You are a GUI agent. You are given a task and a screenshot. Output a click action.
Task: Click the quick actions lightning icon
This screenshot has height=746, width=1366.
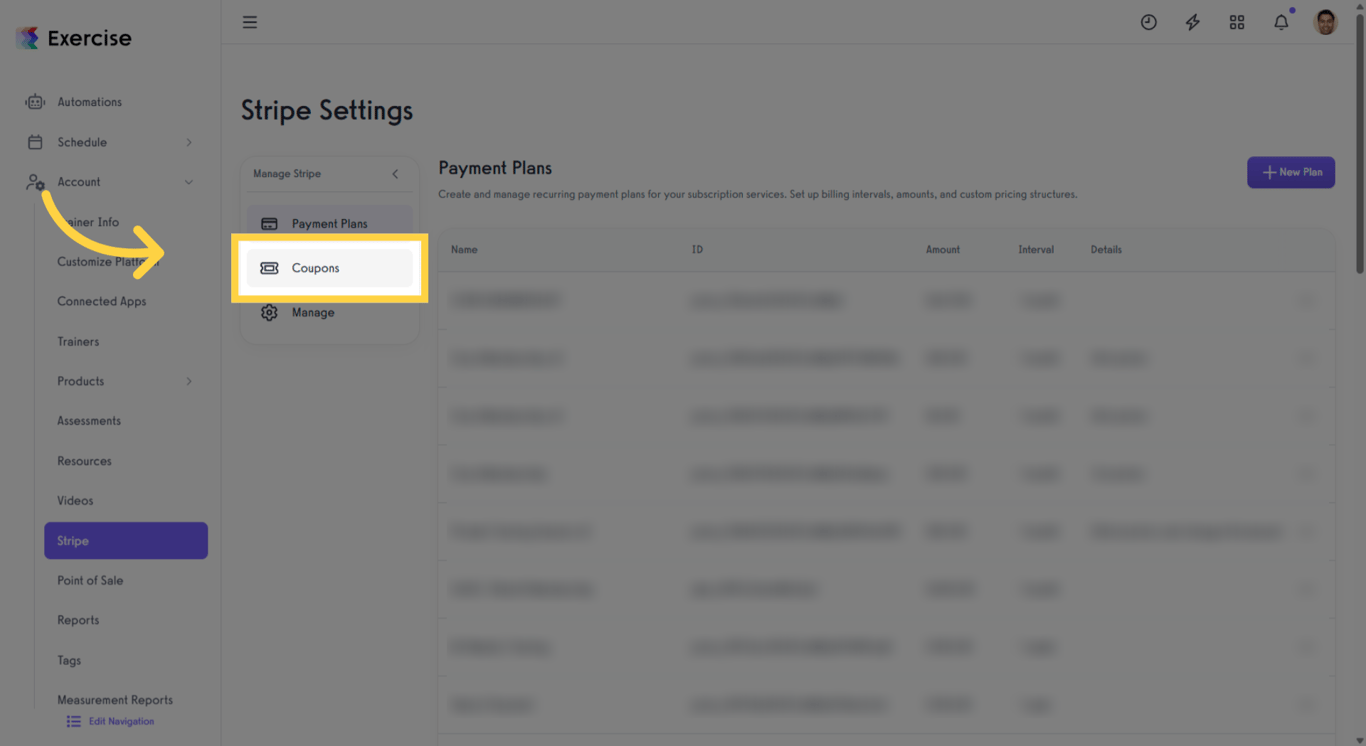1192,21
